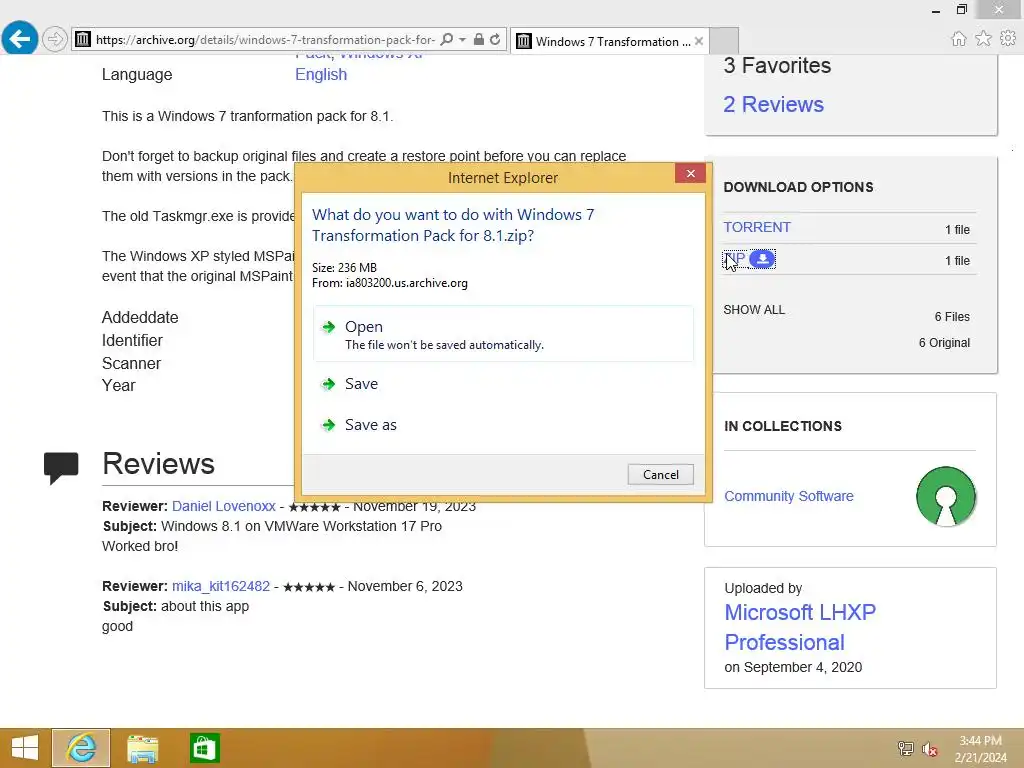Click the search magnifier in address bar

447,39
